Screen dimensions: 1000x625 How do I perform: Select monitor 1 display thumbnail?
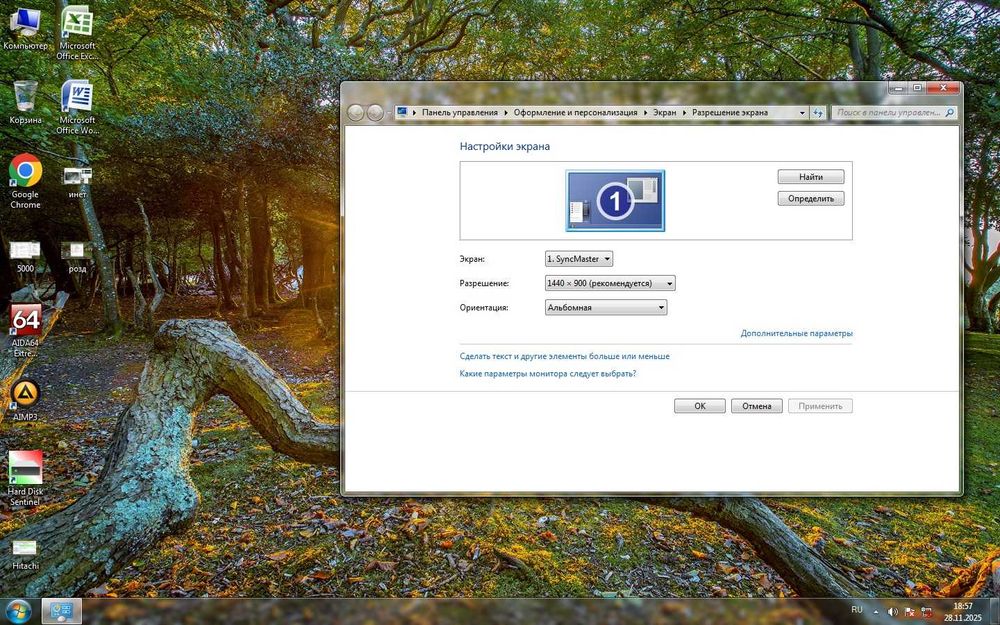point(615,200)
